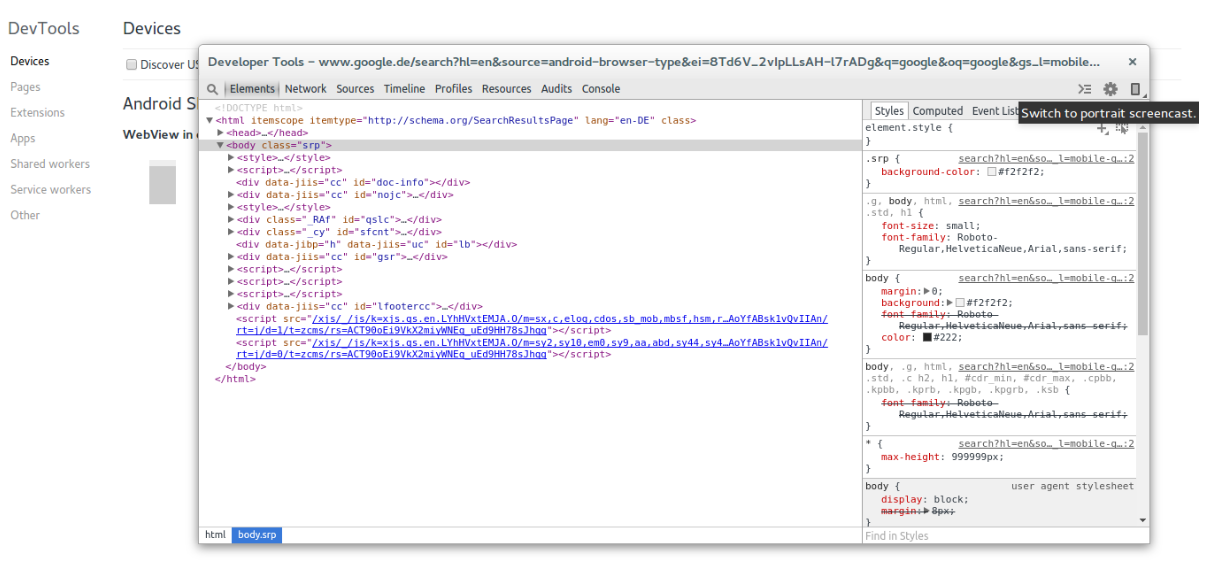This screenshot has width=1205, height=569.
Task: Expand the margin shorthand in body rule
Action: [x=926, y=291]
